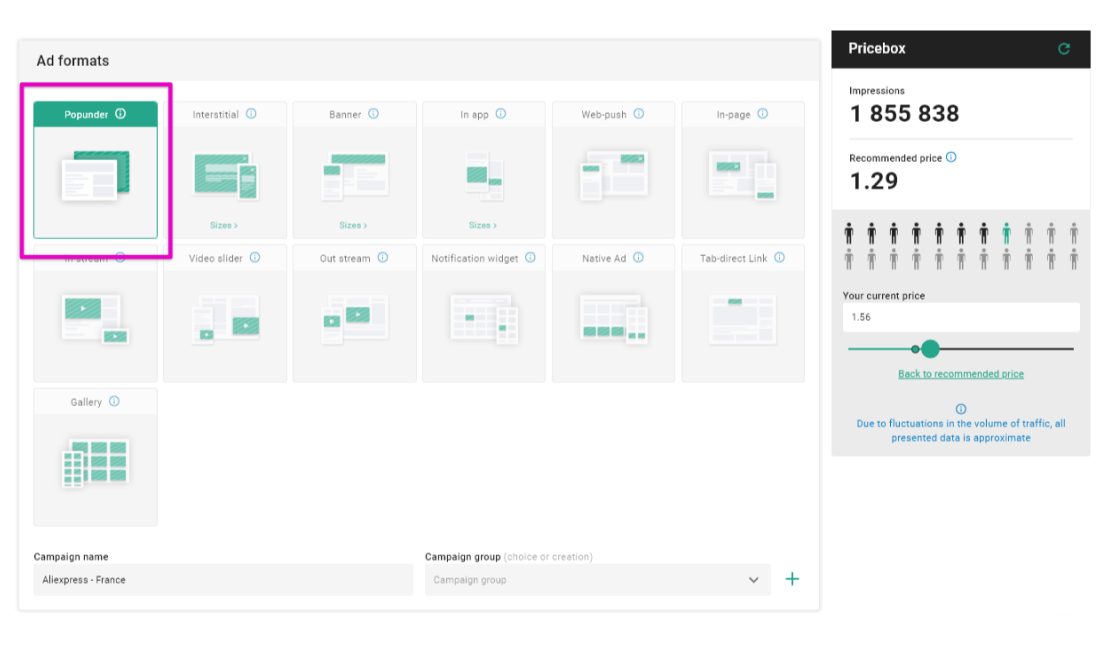Image resolution: width=1114 pixels, height=646 pixels.
Task: Open the Campaign group dropdown
Action: [x=597, y=580]
